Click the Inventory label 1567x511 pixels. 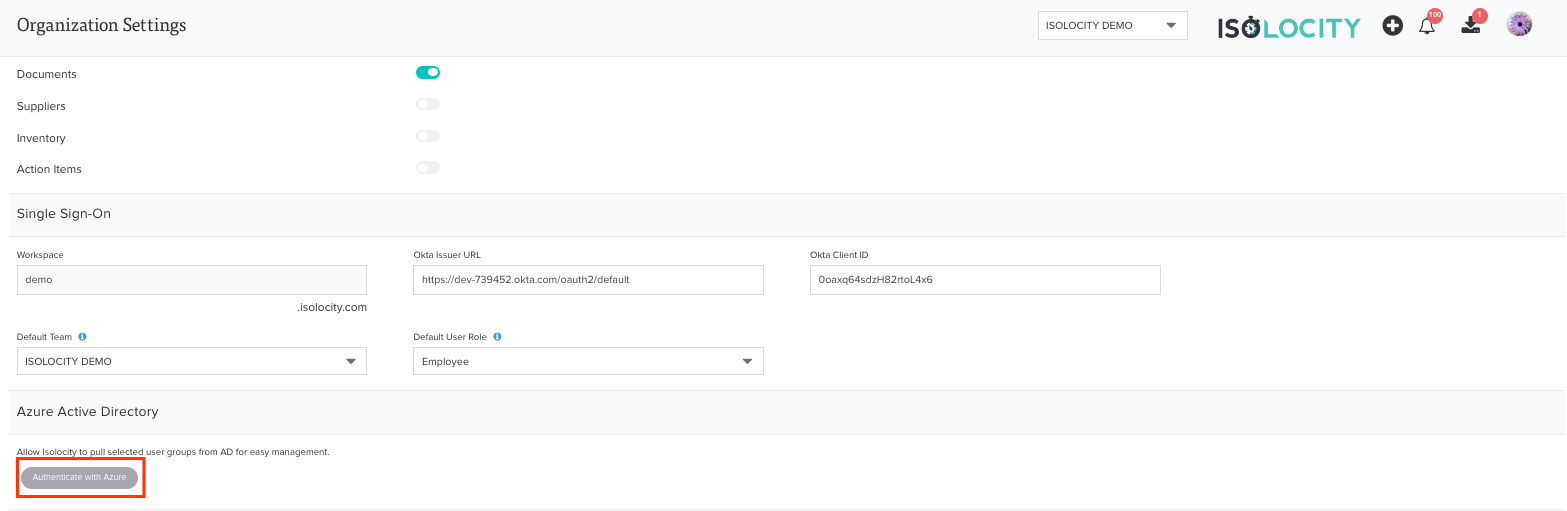pos(41,138)
